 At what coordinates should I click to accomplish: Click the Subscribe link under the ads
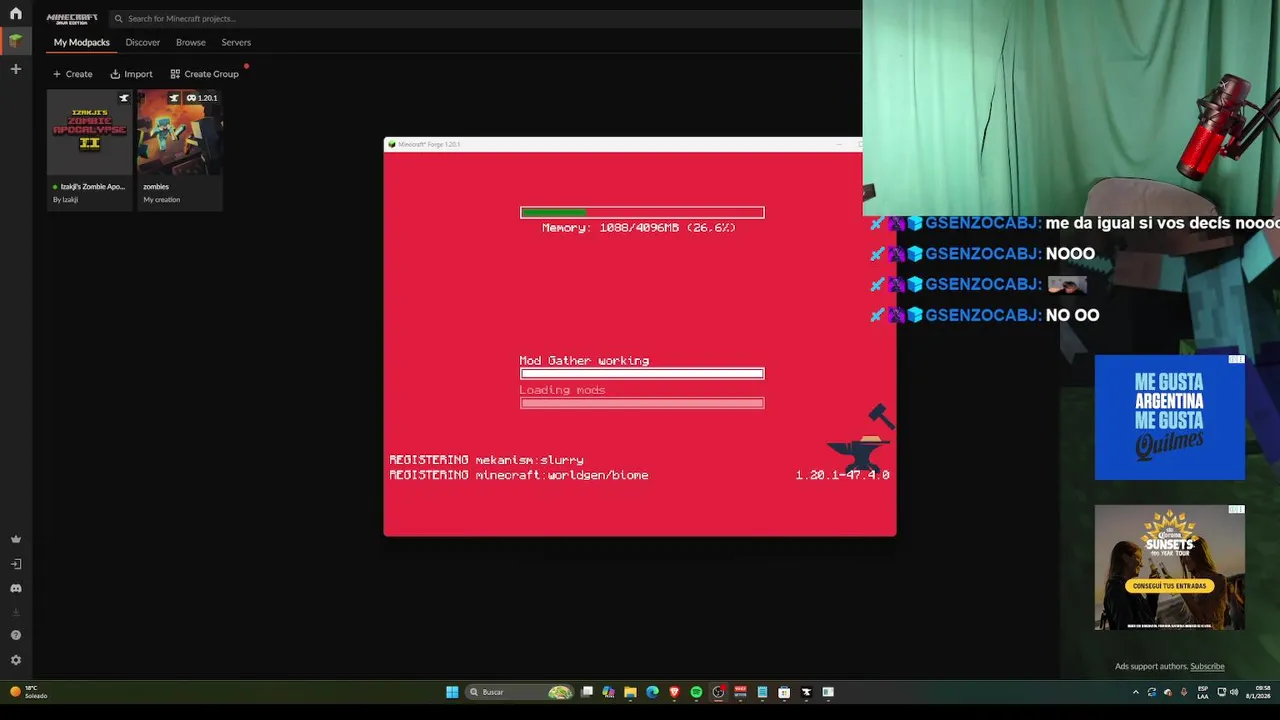[1207, 666]
